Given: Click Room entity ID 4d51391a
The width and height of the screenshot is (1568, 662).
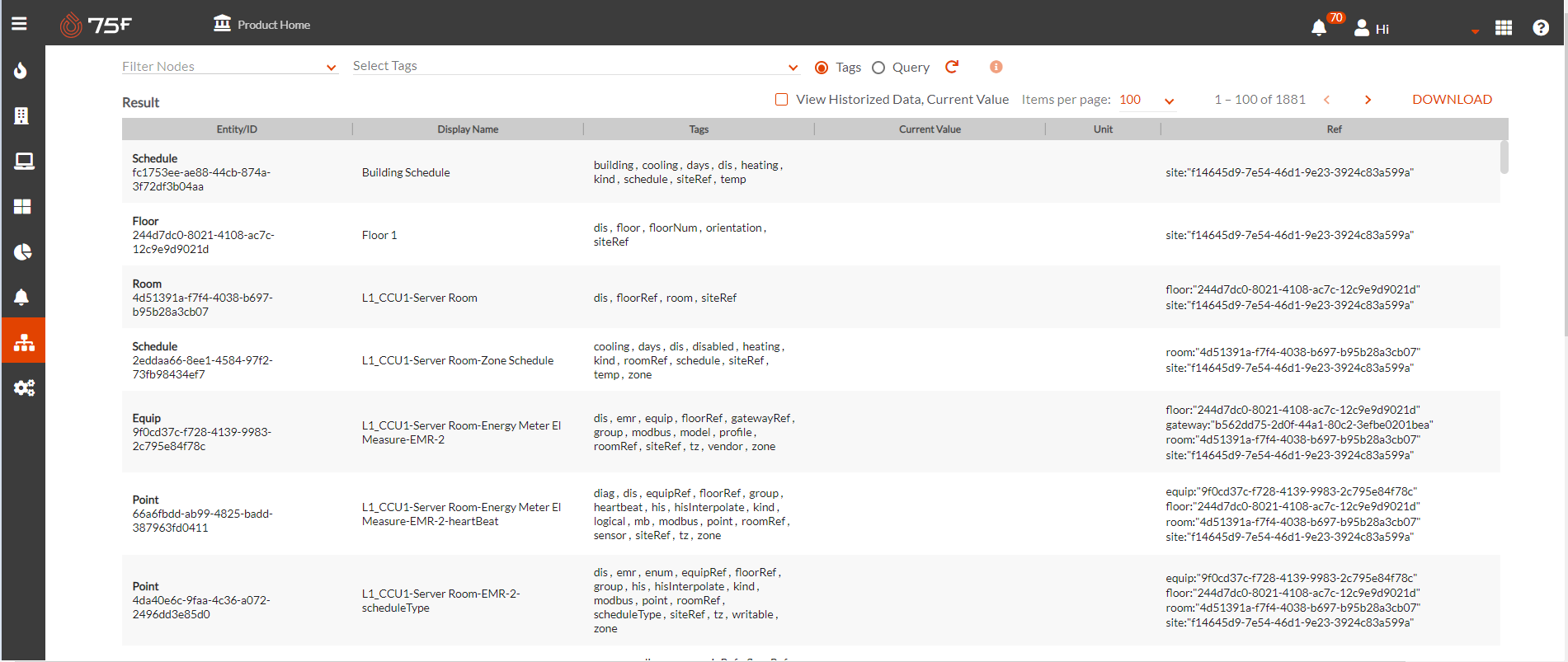Looking at the screenshot, I should (202, 305).
